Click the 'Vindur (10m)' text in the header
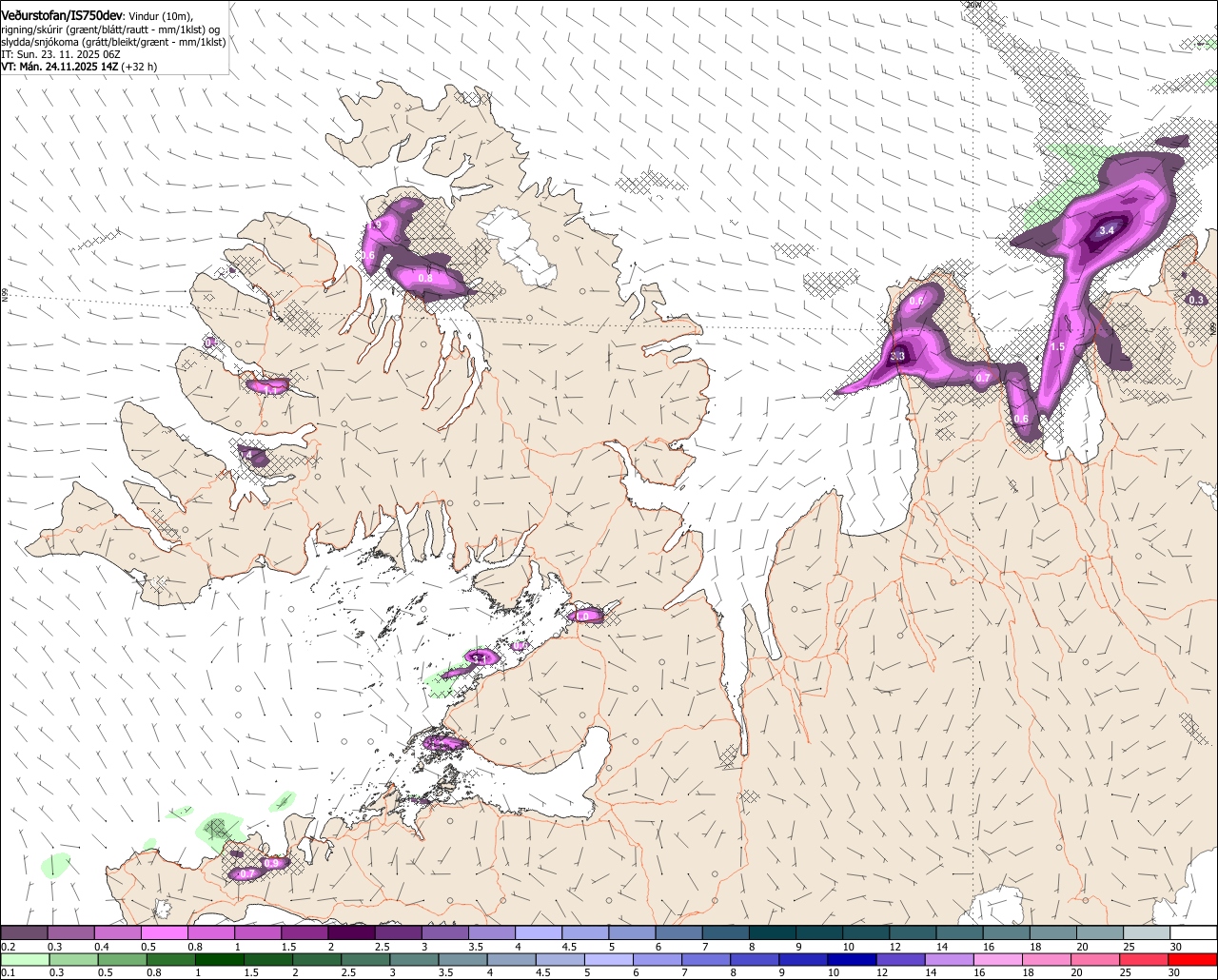This screenshot has width=1218, height=980. [x=162, y=16]
